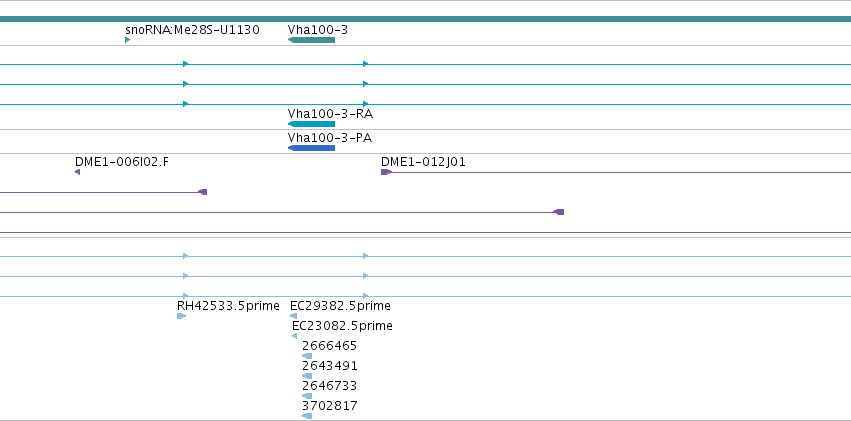Open the DME1-012J01 feature label
851x421 pixels.
pyautogui.click(x=423, y=162)
